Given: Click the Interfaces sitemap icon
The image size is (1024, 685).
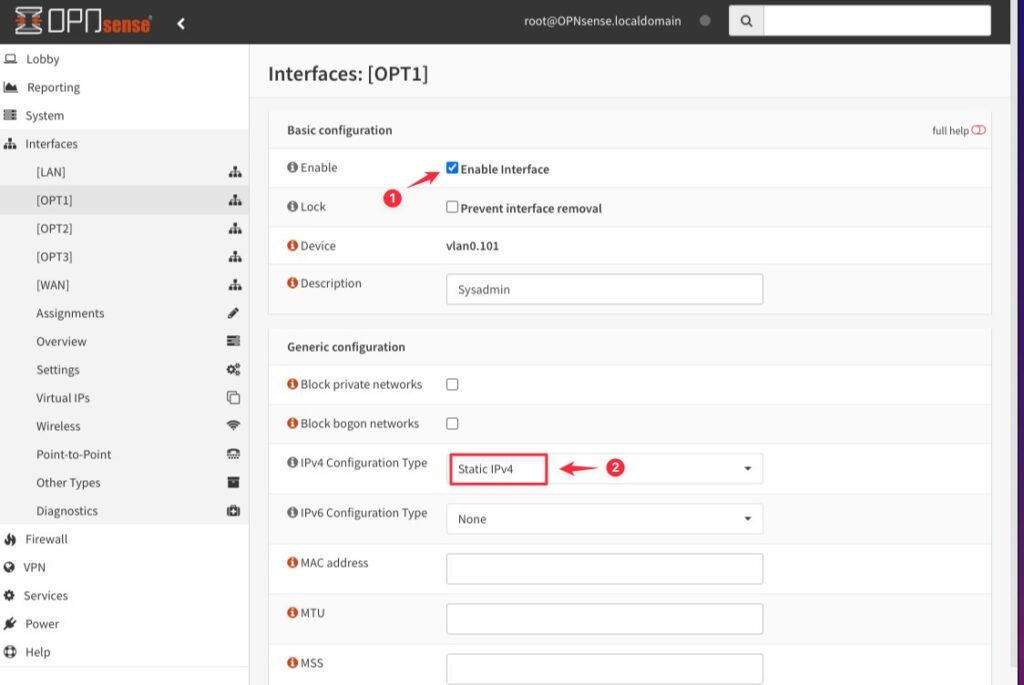Looking at the screenshot, I should point(10,144).
